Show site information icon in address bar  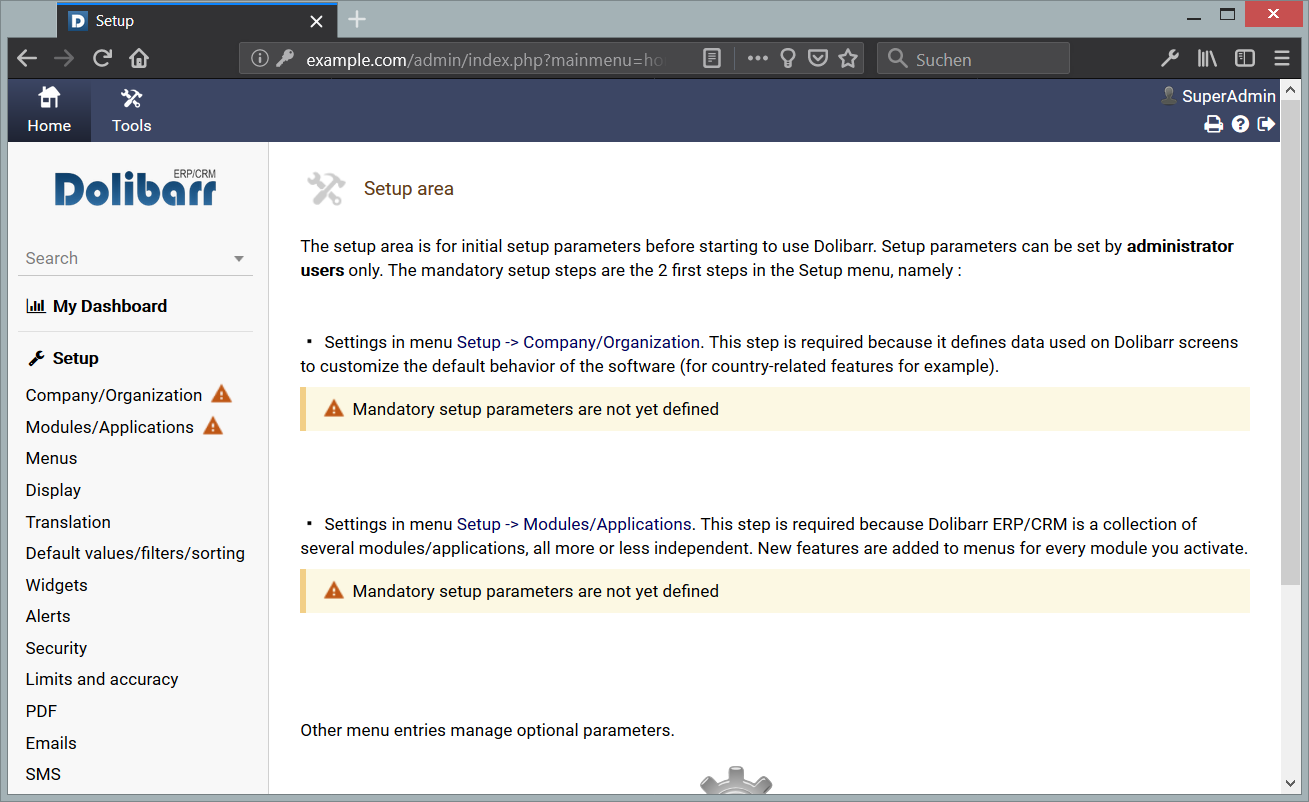point(260,58)
